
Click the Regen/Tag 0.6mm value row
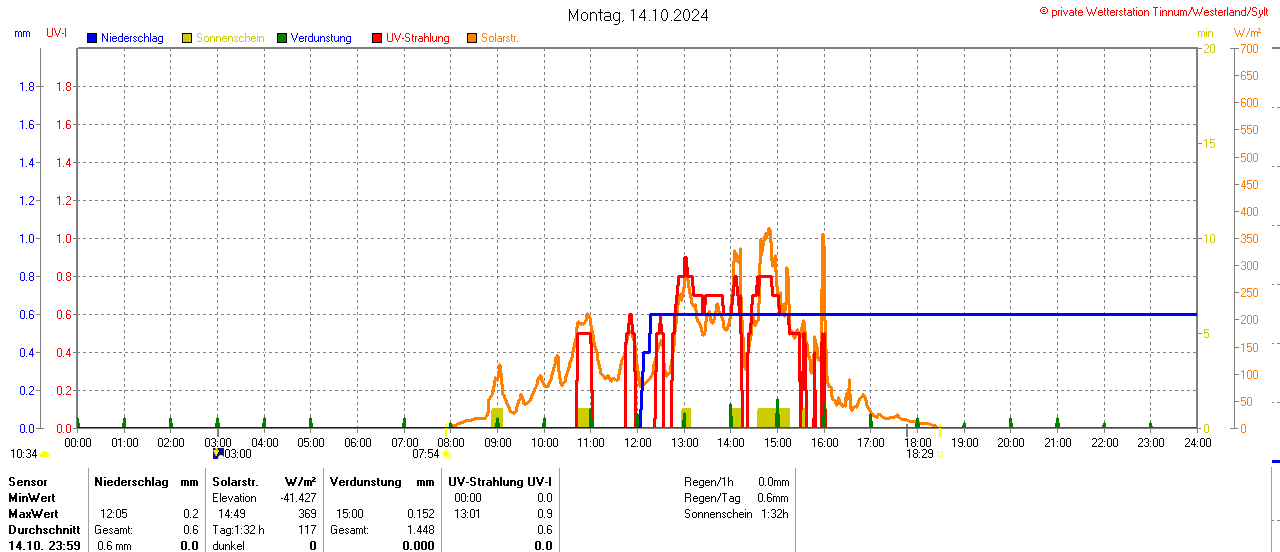click(x=735, y=498)
